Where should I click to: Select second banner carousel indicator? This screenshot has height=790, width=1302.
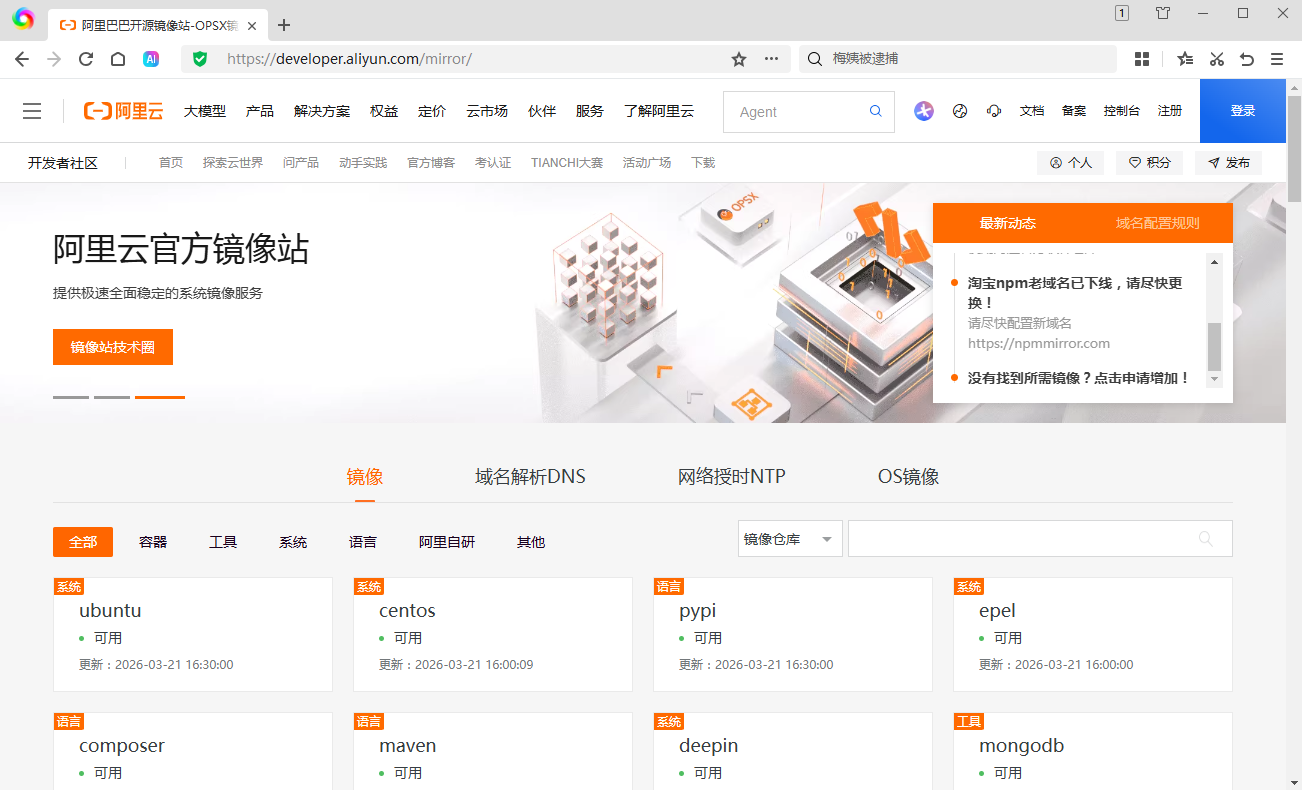[112, 397]
